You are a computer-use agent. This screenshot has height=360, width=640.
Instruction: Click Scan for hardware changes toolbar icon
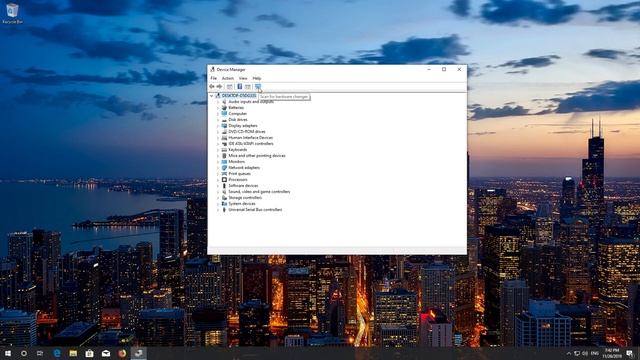[258, 87]
